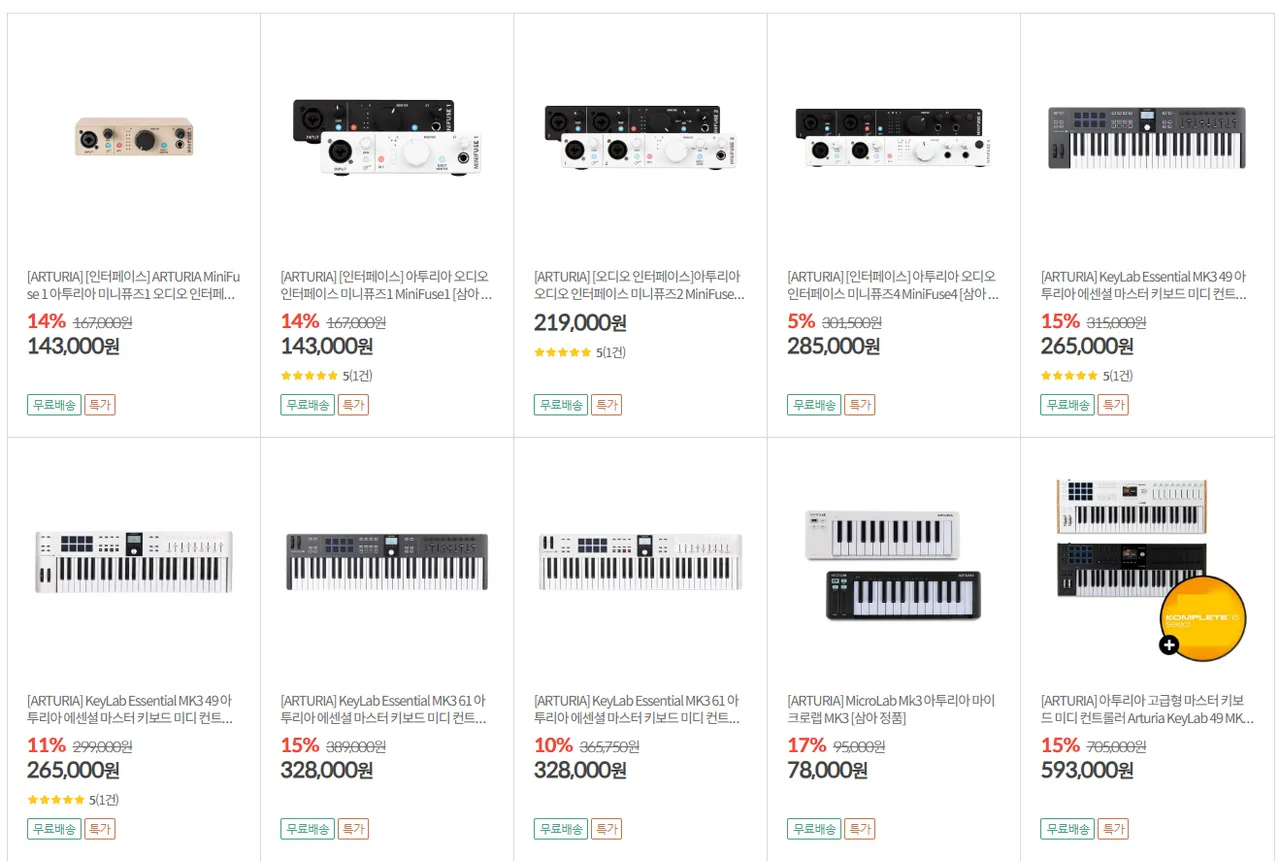
Task: Open the MicroLab Mk3 마이크로랩 title link
Action: (892, 709)
